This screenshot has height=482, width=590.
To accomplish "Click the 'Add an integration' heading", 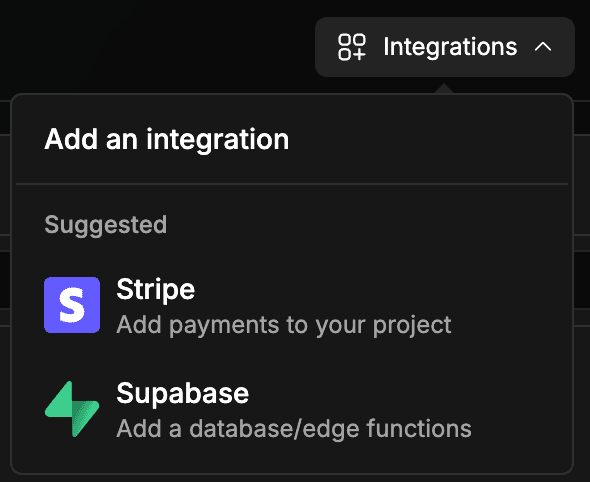I will pyautogui.click(x=167, y=140).
